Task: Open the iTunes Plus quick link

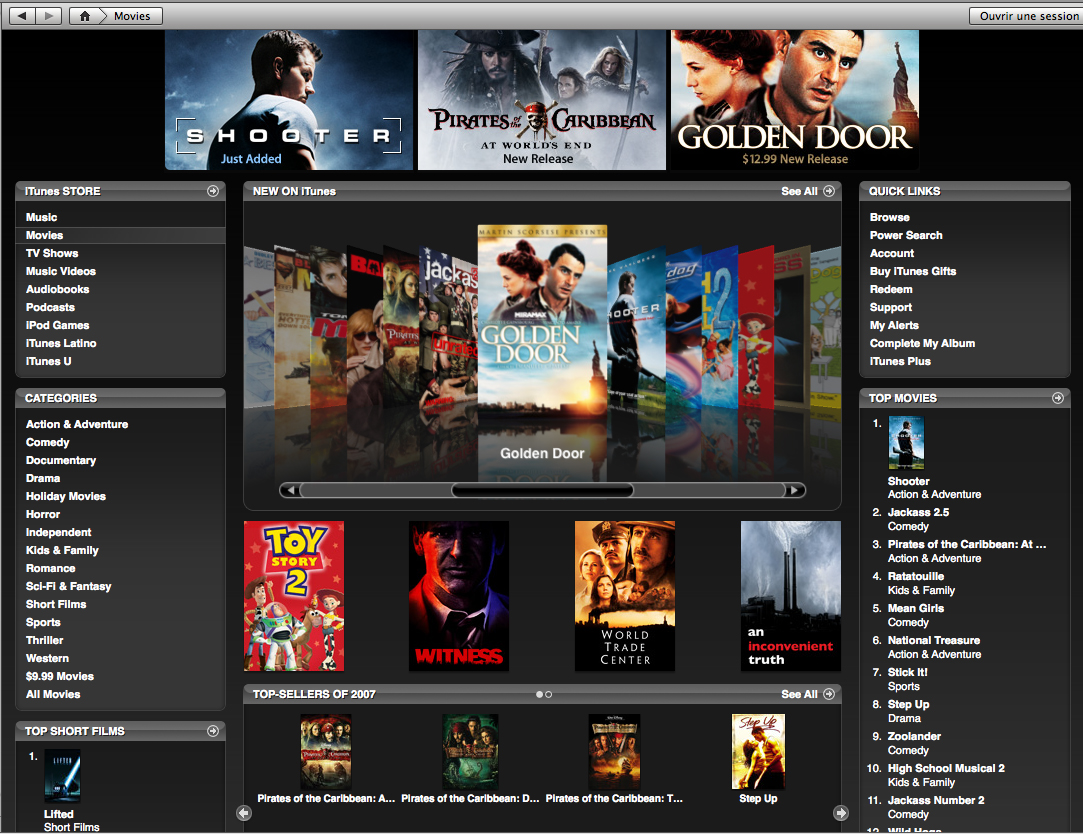Action: pyautogui.click(x=900, y=361)
